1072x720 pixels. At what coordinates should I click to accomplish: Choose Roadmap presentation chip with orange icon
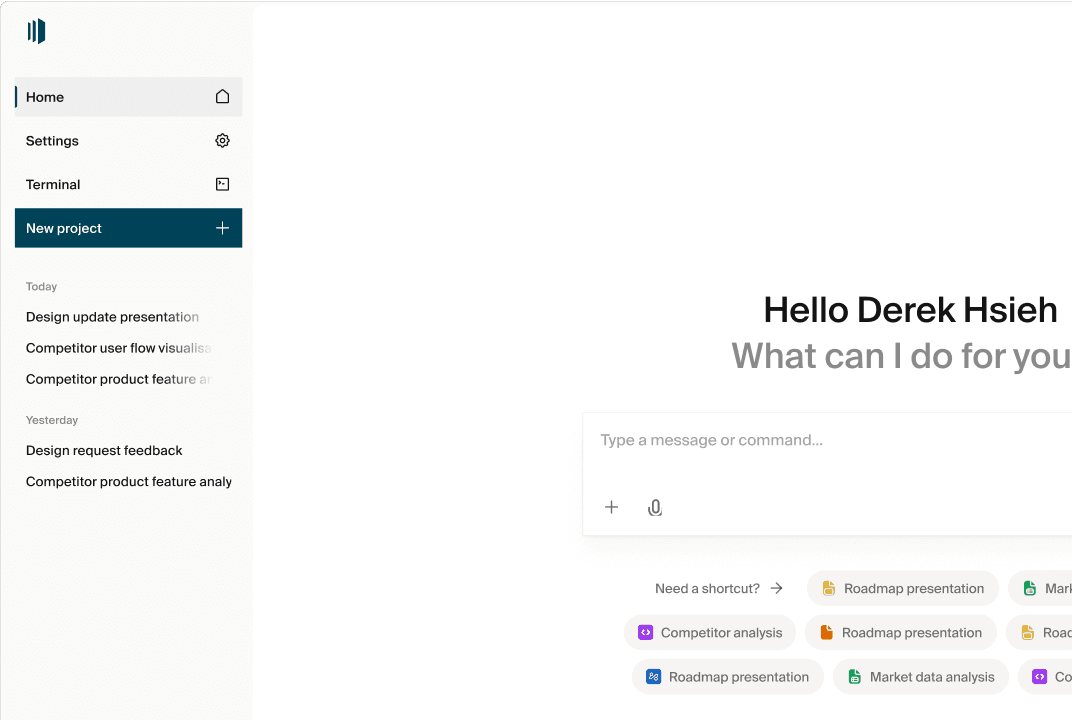click(900, 632)
